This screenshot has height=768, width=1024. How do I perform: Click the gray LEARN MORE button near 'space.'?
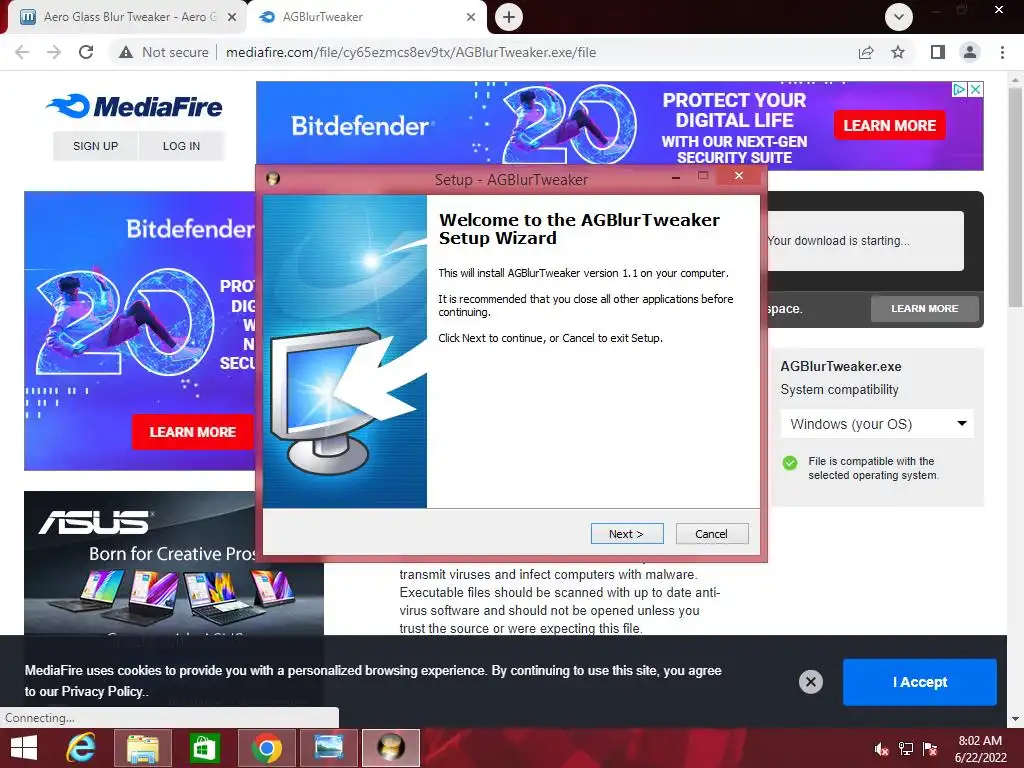point(925,308)
